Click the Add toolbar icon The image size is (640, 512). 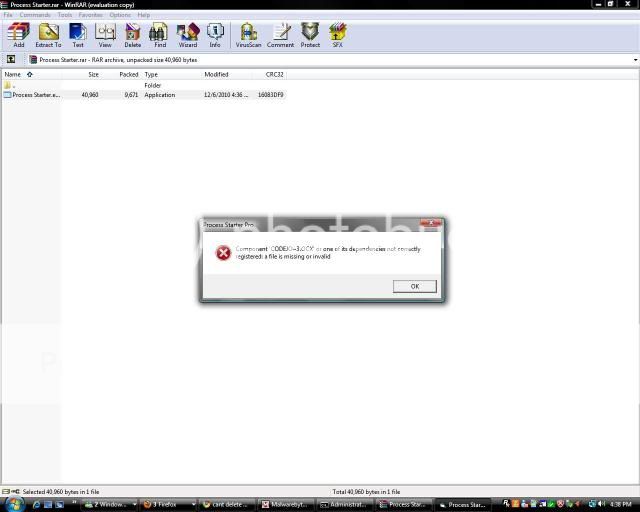click(18, 35)
